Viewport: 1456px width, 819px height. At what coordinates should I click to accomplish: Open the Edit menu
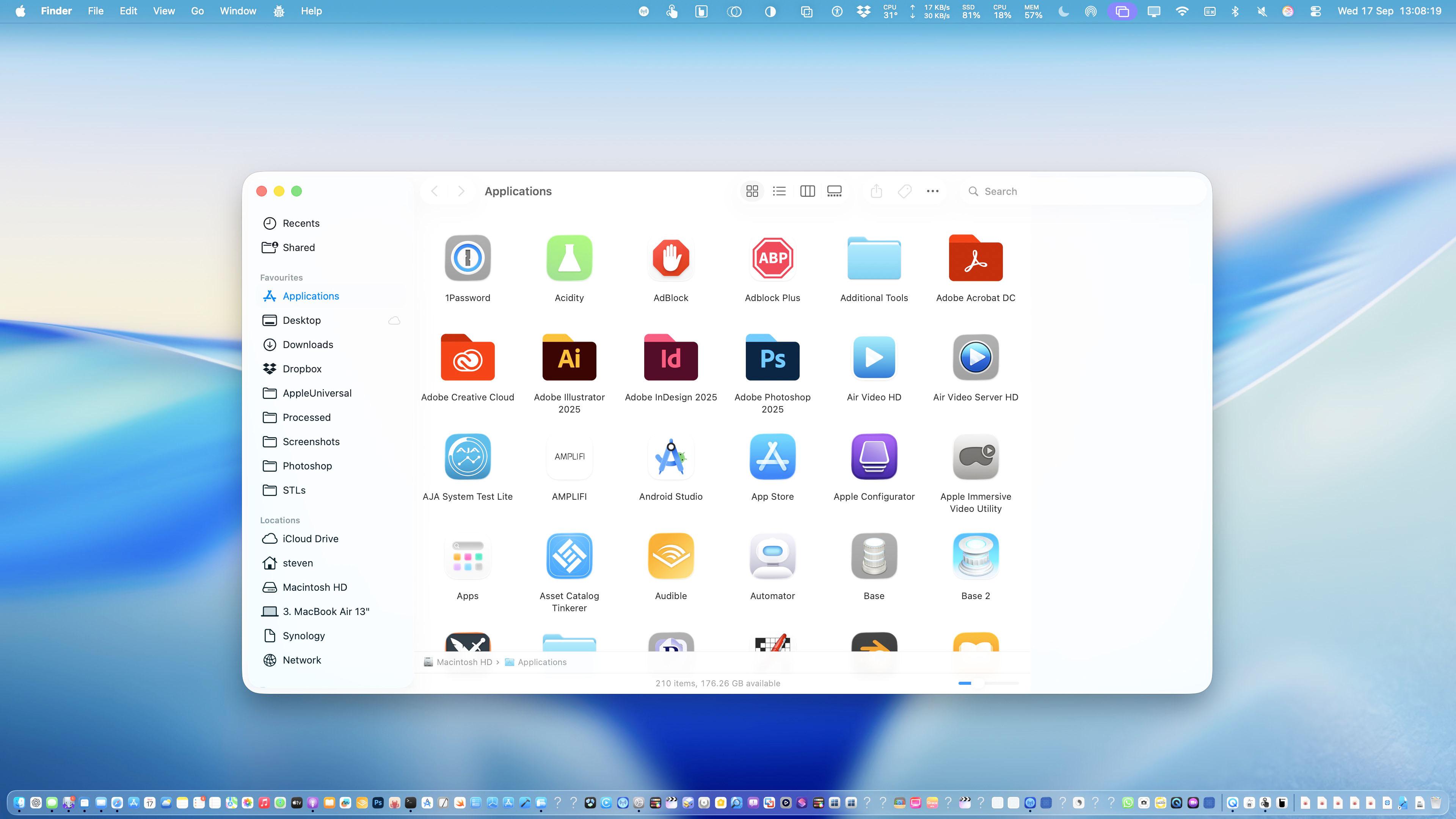point(128,11)
